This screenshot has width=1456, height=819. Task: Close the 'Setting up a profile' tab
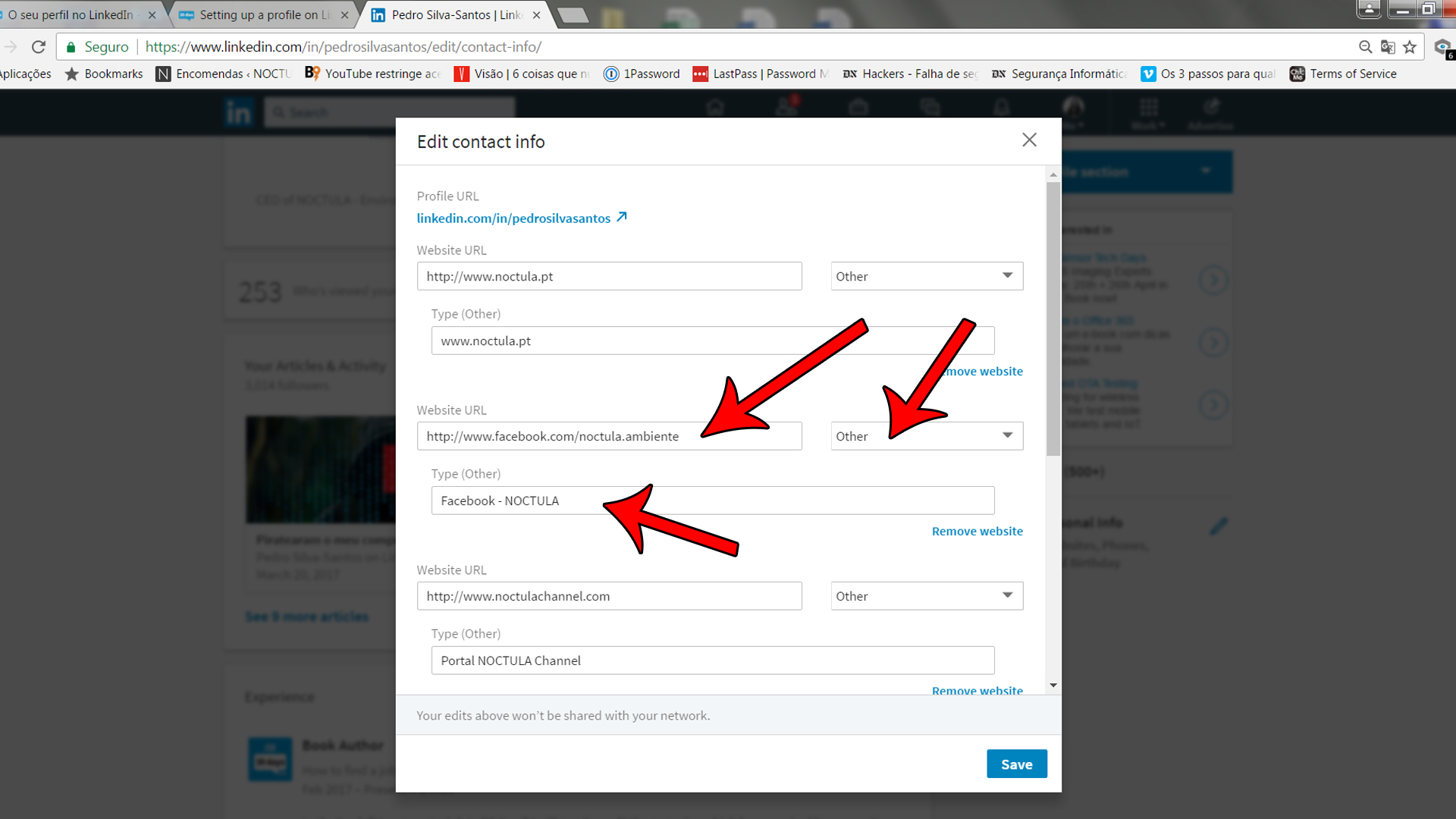(344, 14)
